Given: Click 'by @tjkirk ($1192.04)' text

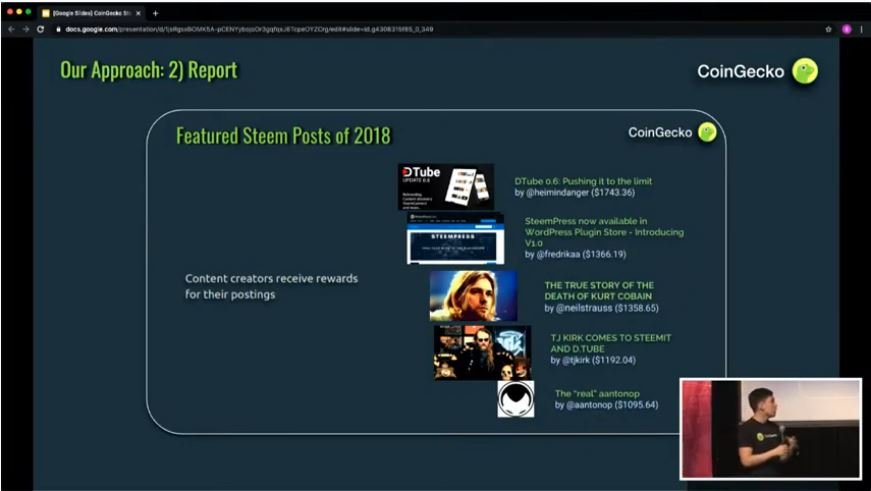Looking at the screenshot, I should [593, 360].
